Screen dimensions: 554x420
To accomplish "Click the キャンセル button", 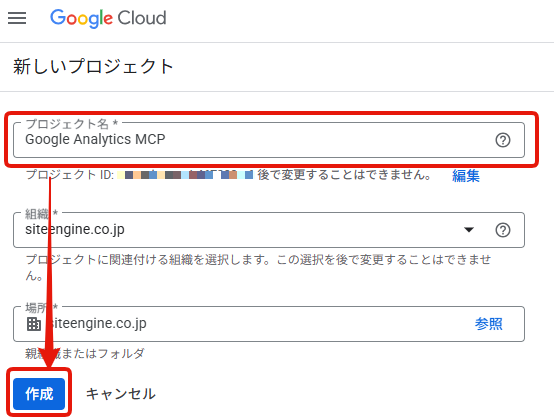I will 120,394.
